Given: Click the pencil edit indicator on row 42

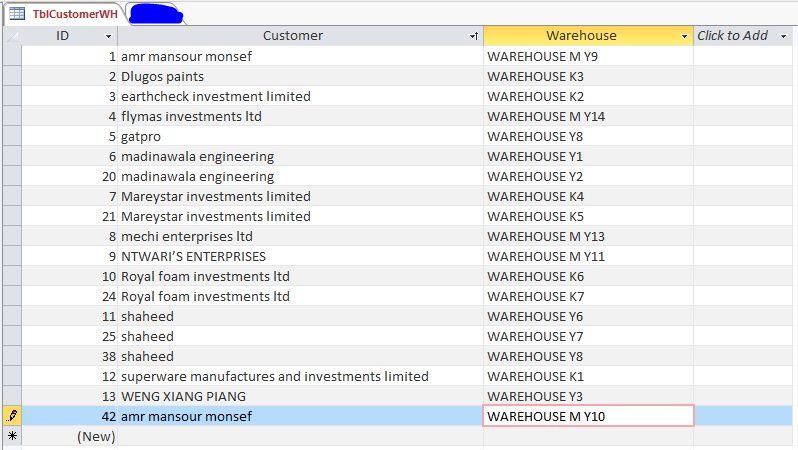Looking at the screenshot, I should click(x=12, y=416).
